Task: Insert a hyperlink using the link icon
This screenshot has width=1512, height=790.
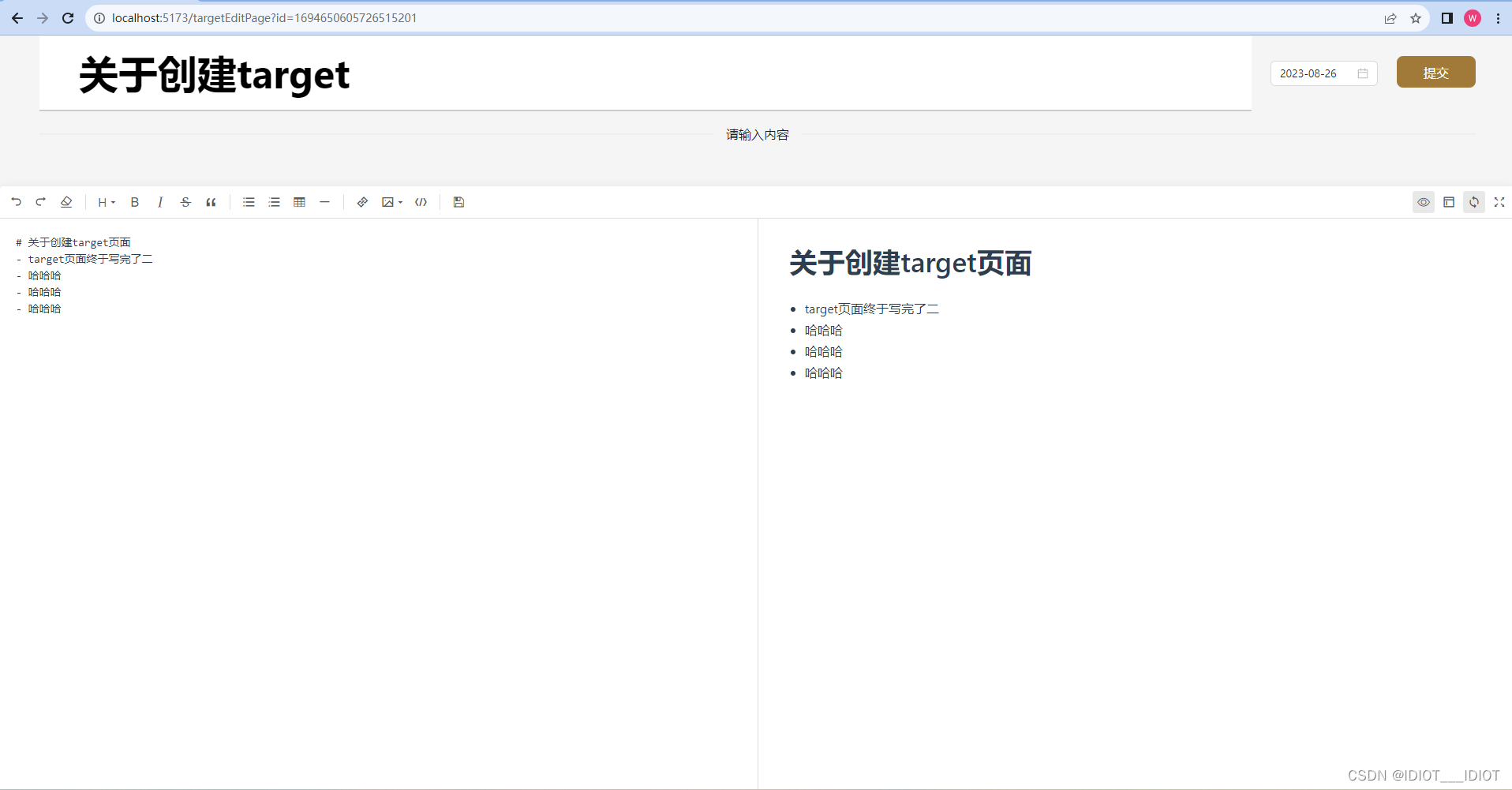Action: pos(362,202)
